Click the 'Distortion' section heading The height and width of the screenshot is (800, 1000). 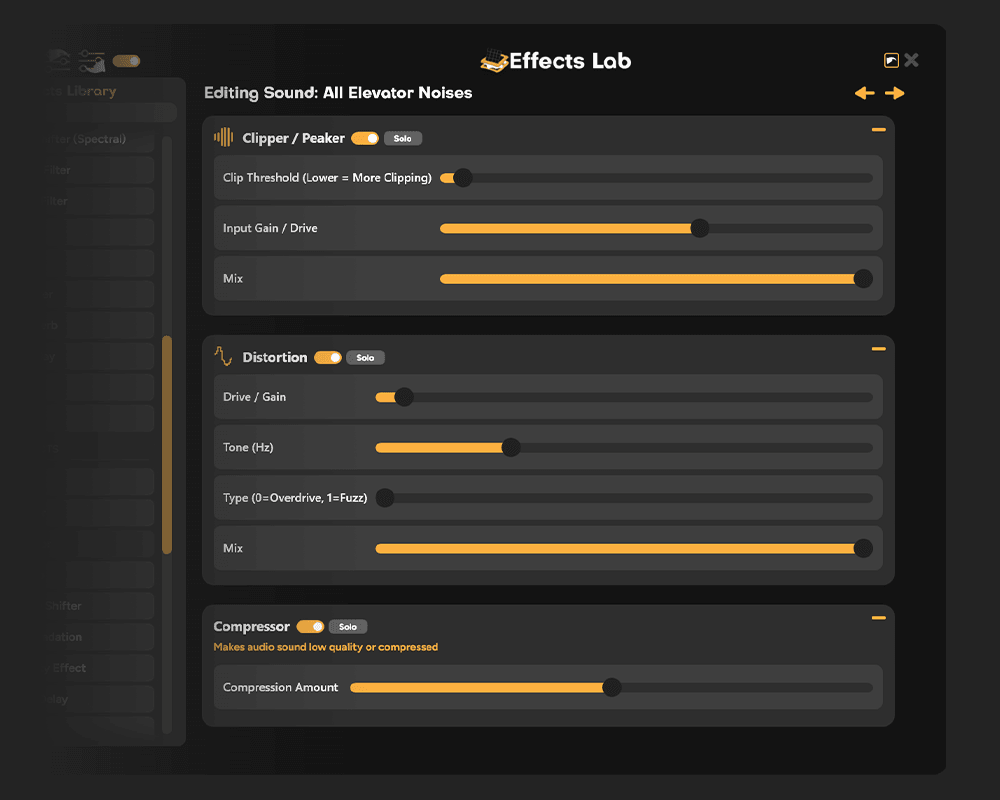pyautogui.click(x=275, y=357)
